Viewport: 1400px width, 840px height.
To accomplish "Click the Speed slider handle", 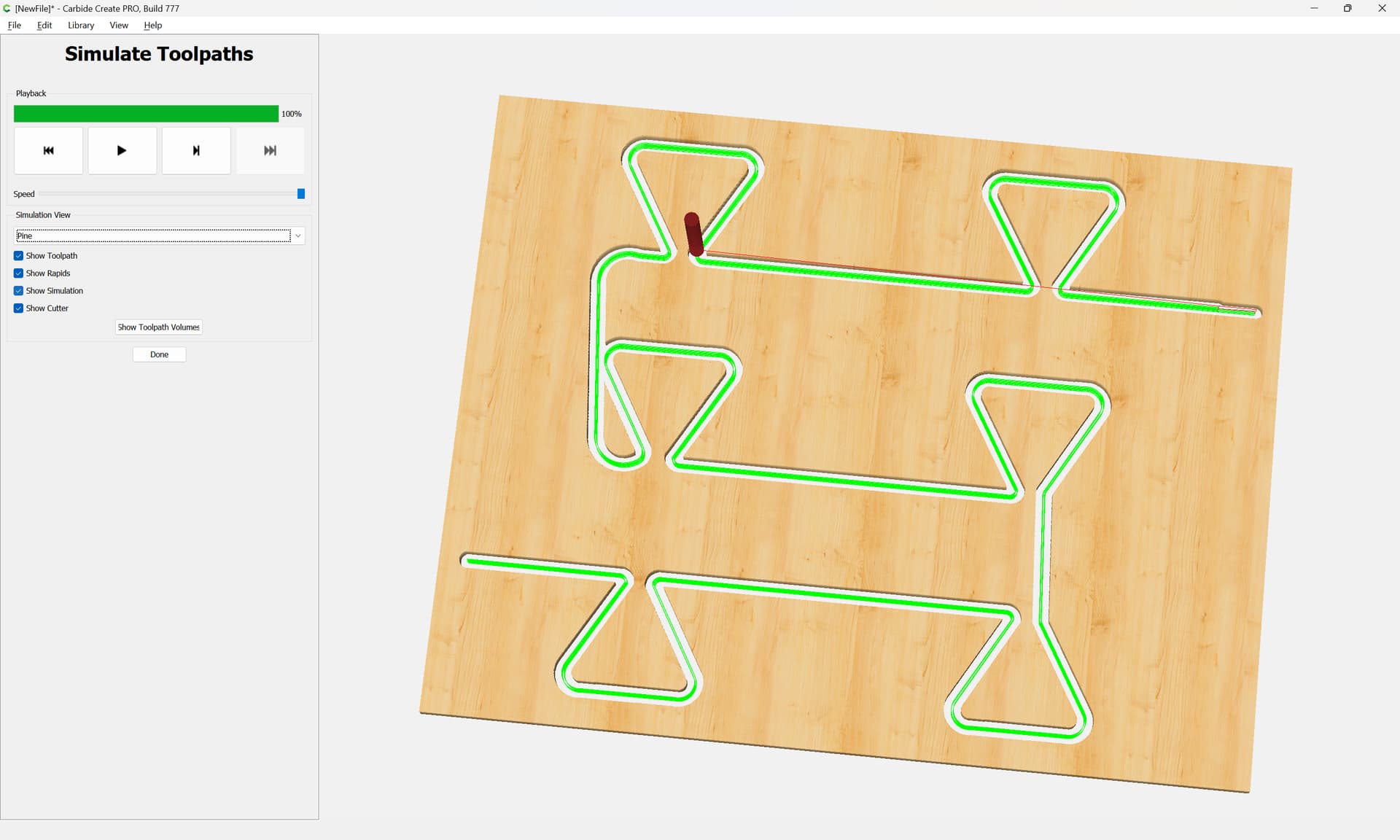I will point(301,194).
